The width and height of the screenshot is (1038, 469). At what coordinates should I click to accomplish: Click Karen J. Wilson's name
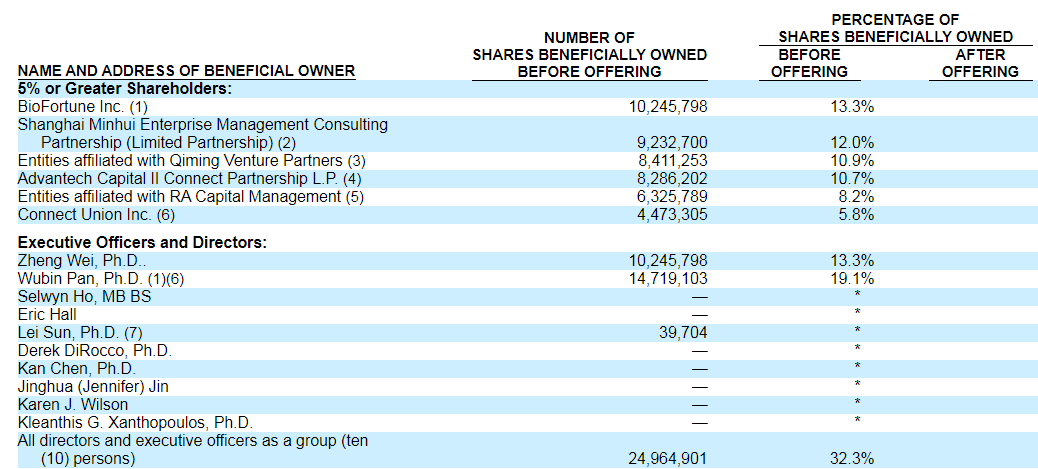[73, 405]
